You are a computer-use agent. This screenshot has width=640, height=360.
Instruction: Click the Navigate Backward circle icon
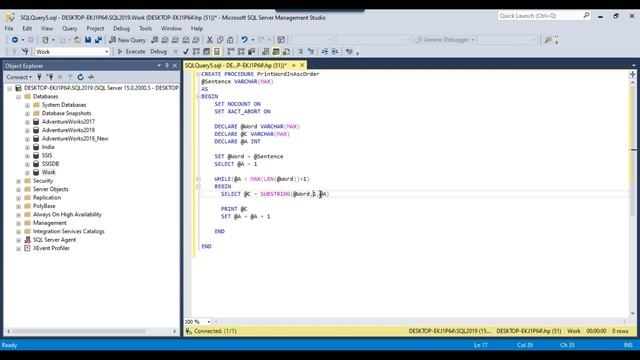tap(15, 40)
